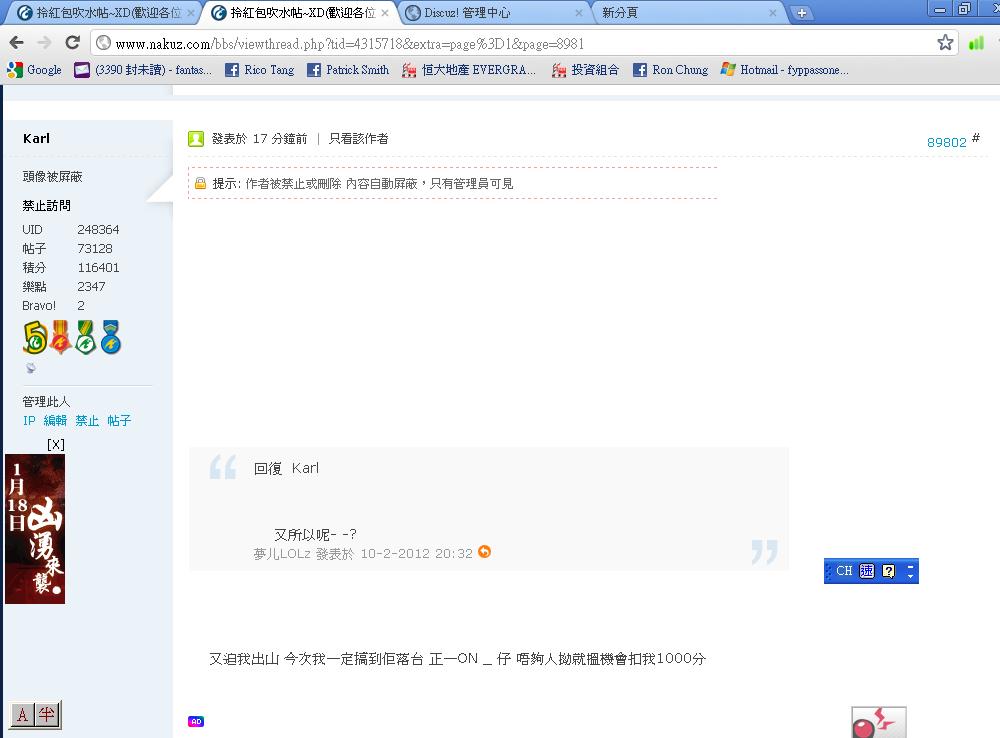Image resolution: width=1000 pixels, height=738 pixels.
Task: Toggle the CH input language indicator
Action: pyautogui.click(x=844, y=571)
